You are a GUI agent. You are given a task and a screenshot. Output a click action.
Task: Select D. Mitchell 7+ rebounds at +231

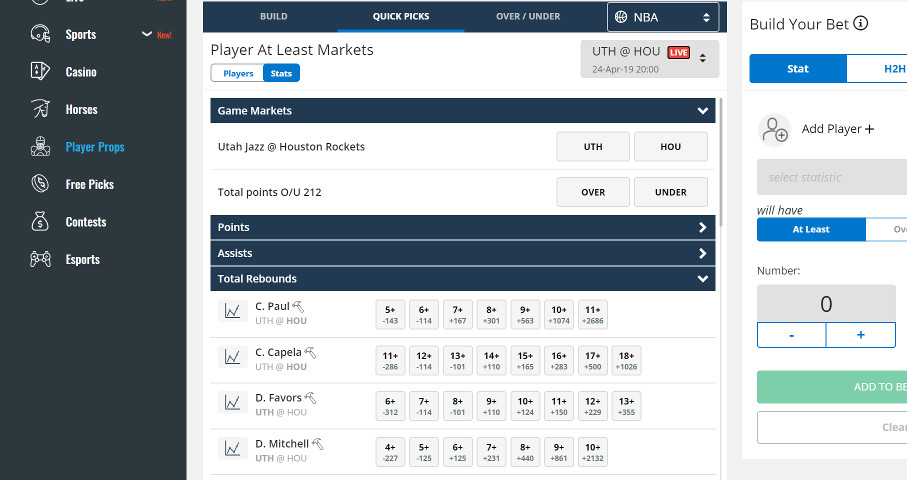(492, 452)
